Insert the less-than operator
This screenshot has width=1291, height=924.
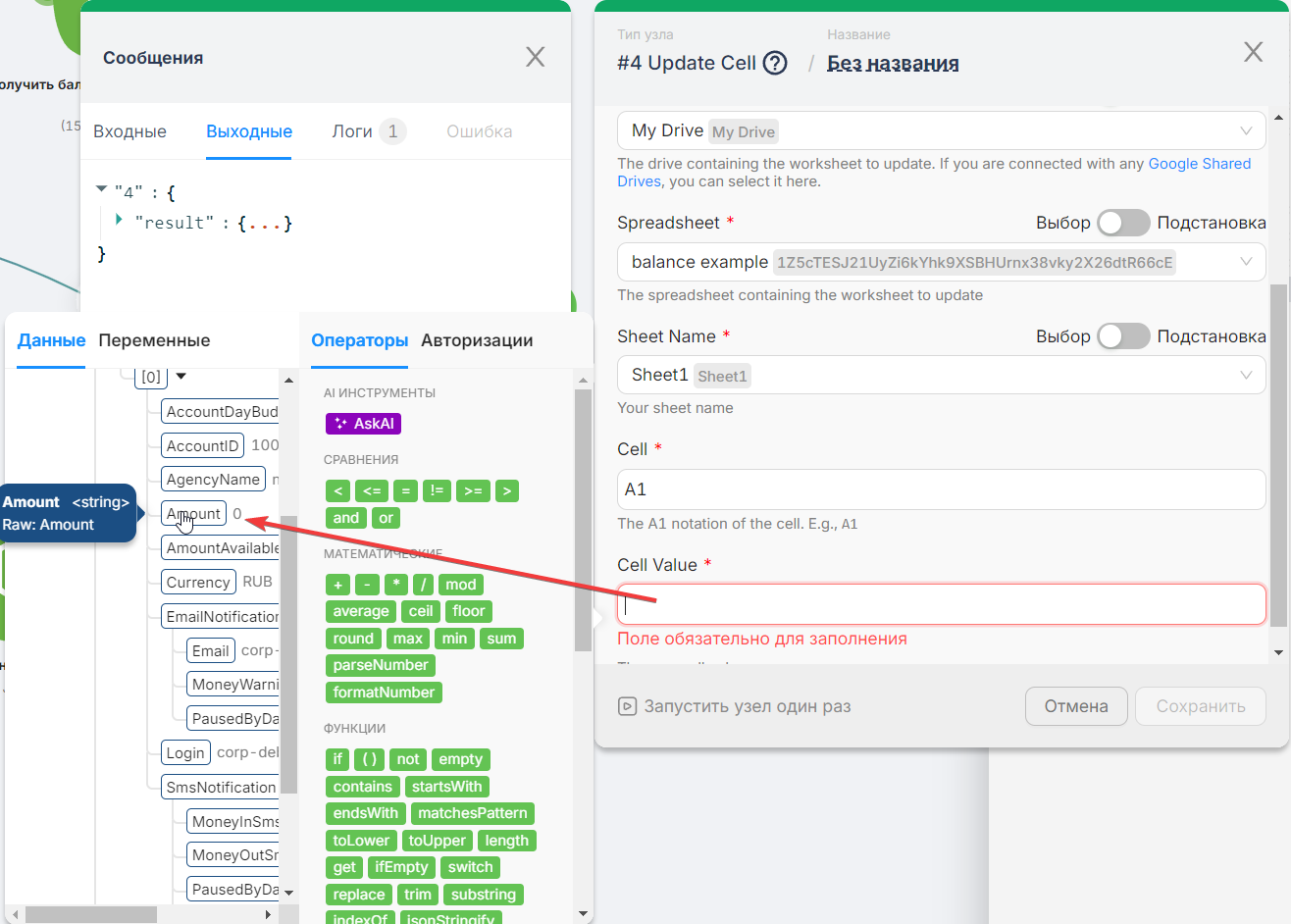coord(337,490)
